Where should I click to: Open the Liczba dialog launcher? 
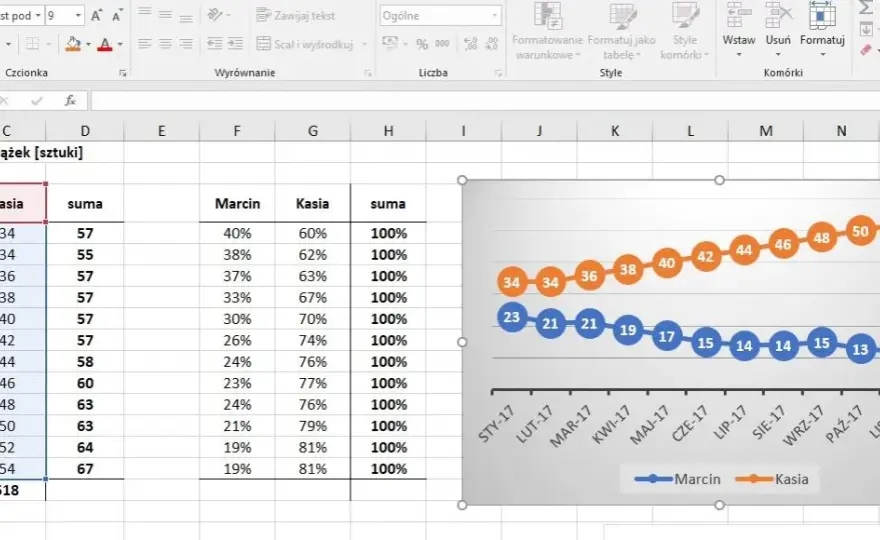pyautogui.click(x=498, y=73)
